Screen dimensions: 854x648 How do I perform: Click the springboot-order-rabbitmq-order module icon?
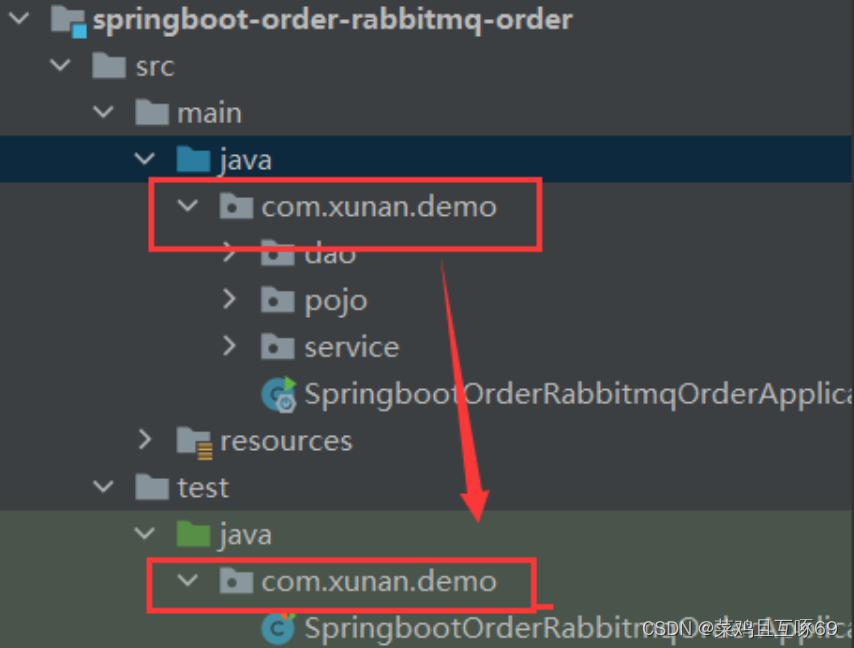point(68,19)
